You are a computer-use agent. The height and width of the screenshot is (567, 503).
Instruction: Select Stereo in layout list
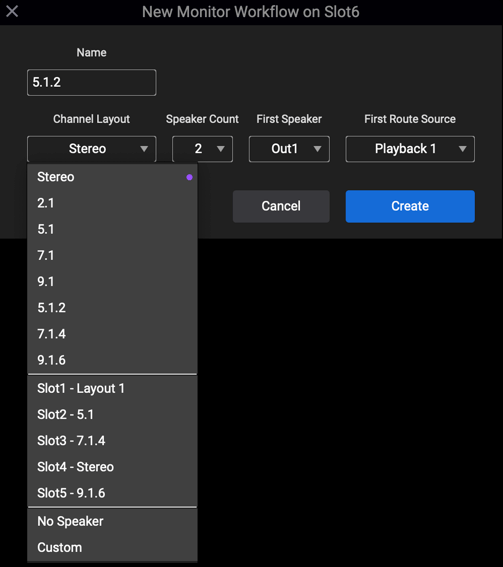[112, 177]
